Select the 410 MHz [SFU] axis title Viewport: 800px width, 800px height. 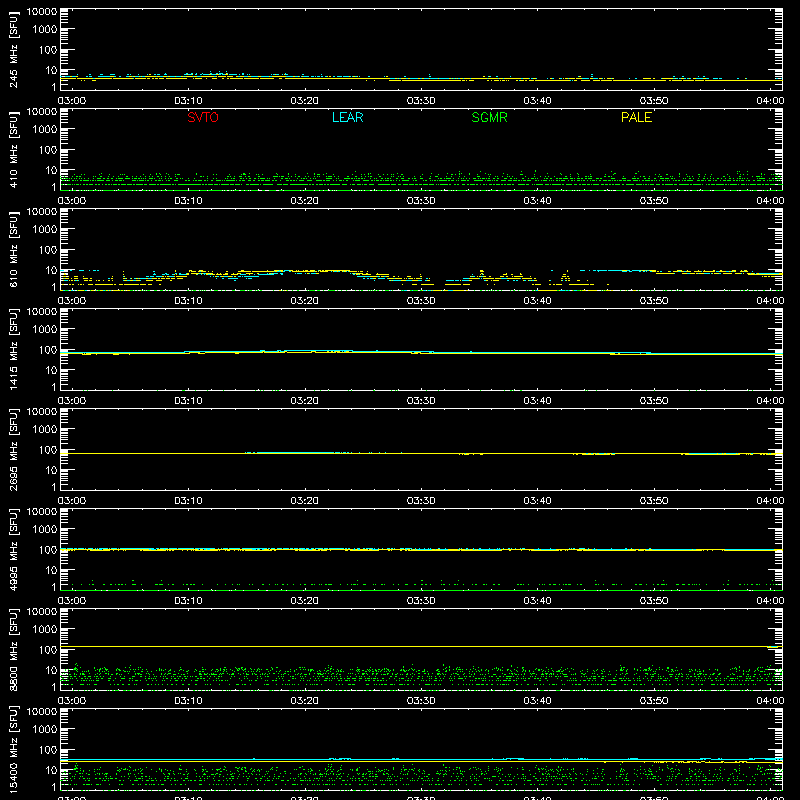13,150
